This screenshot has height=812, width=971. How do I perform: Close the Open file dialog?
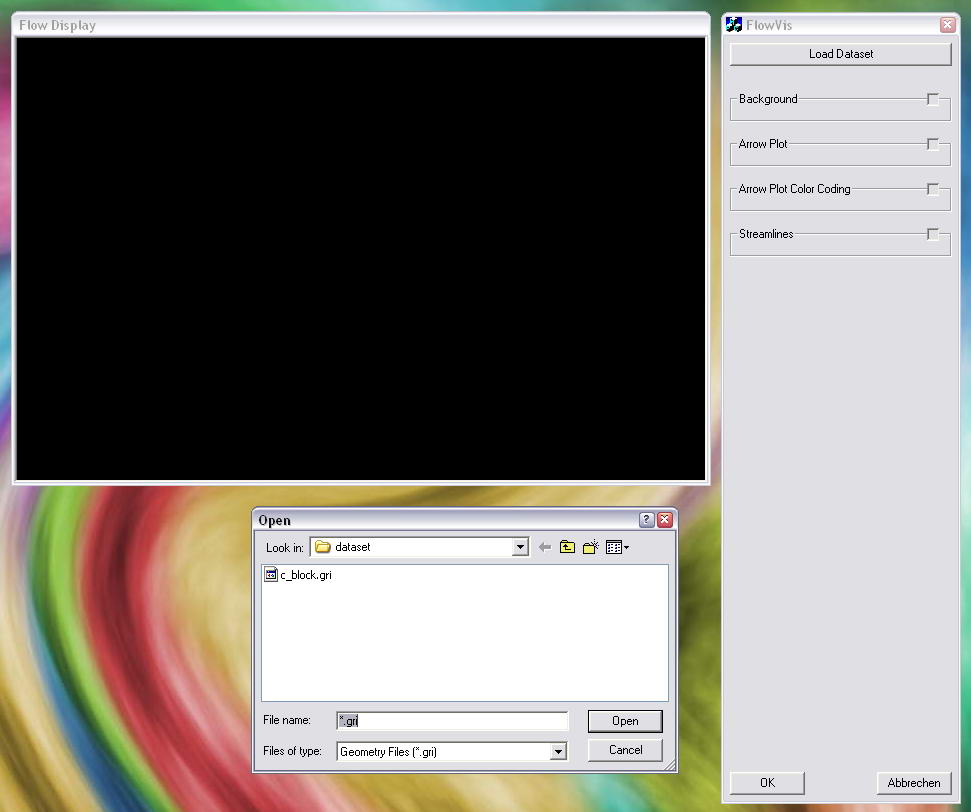665,520
